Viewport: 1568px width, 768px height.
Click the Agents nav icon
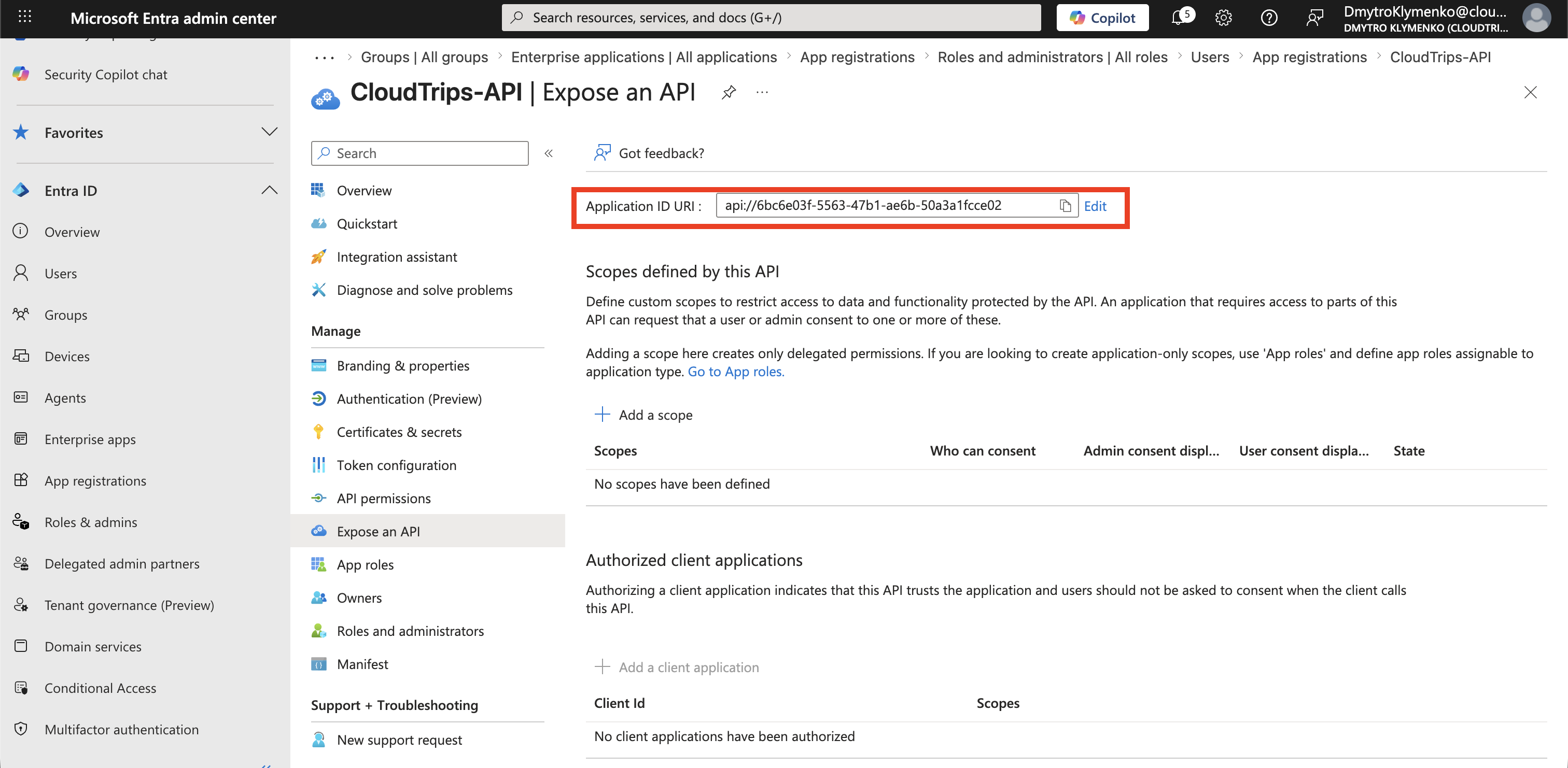click(21, 397)
